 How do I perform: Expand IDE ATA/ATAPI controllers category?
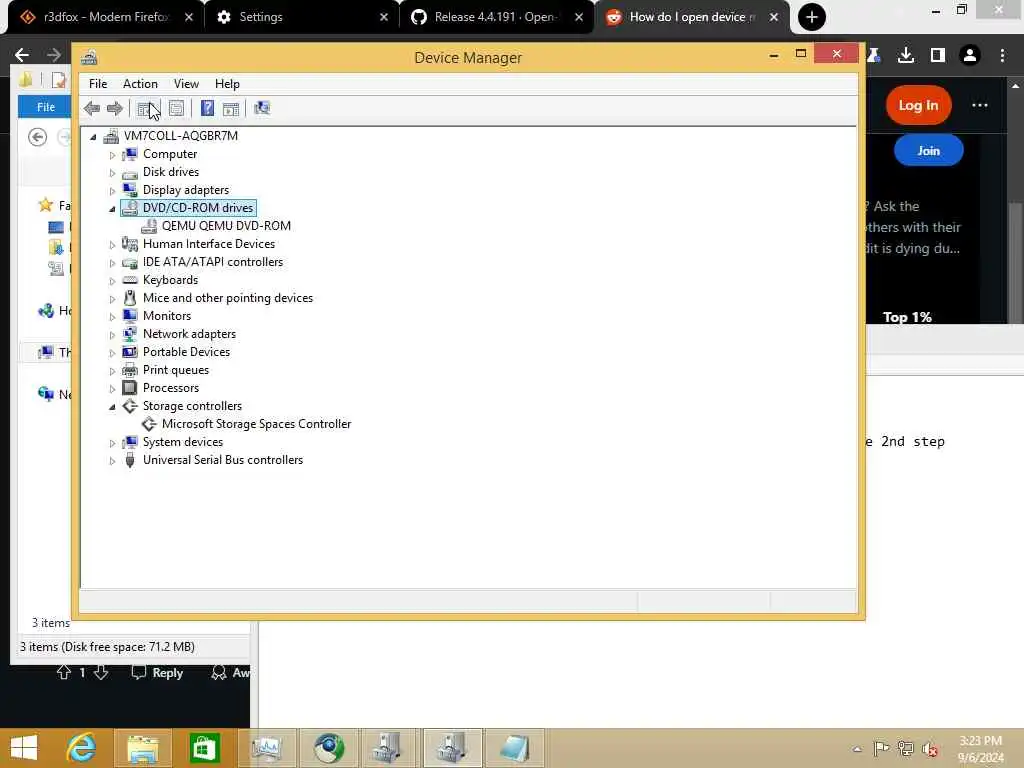click(112, 263)
